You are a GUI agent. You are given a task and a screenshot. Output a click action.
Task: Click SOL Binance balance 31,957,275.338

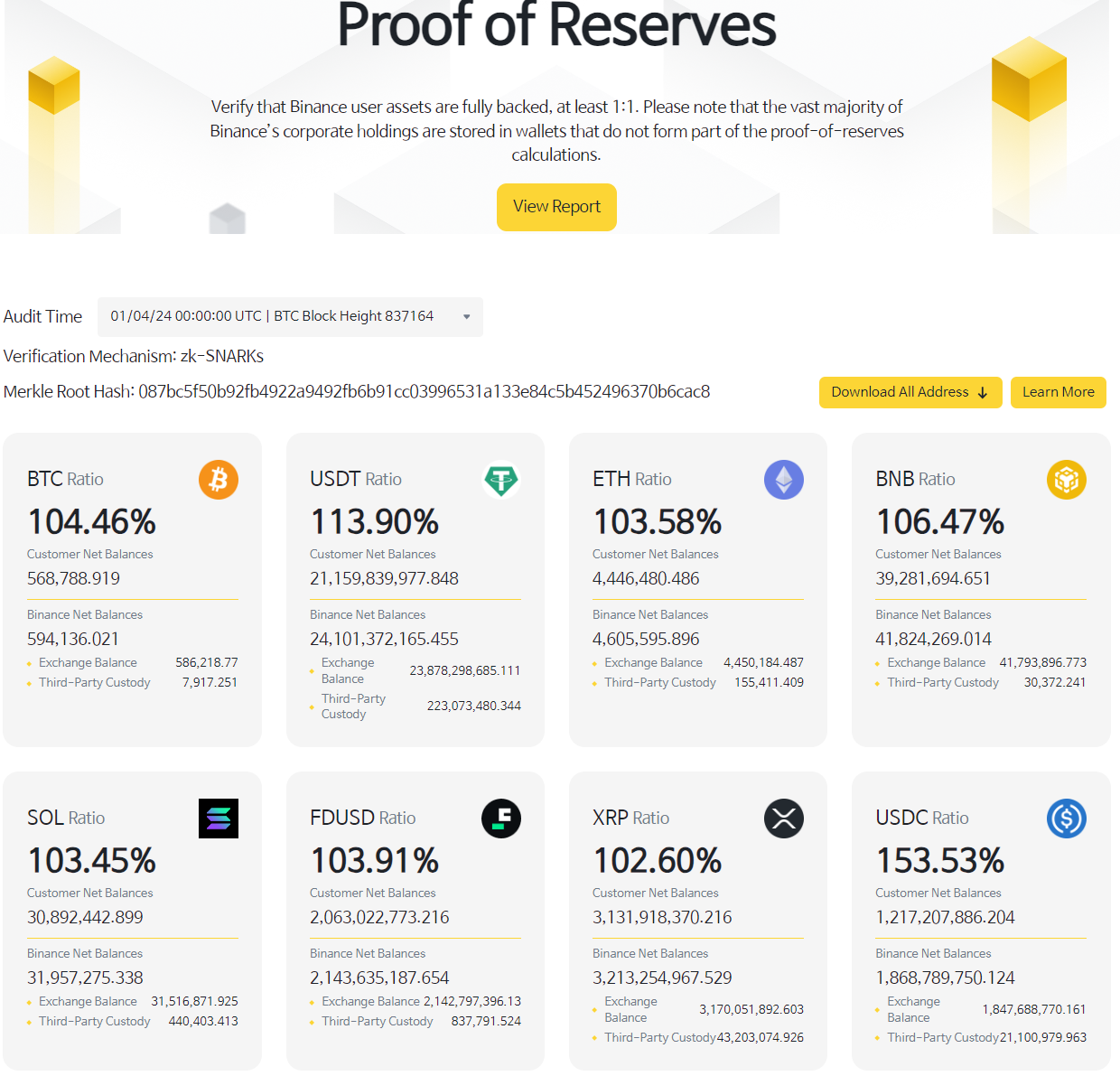click(85, 978)
